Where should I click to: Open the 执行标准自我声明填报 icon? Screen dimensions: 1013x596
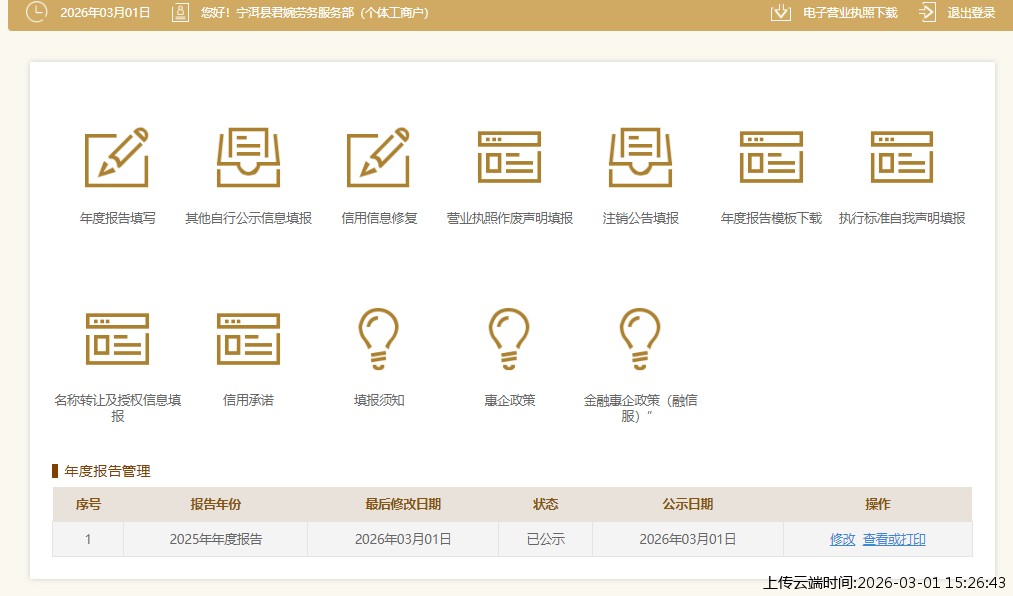[x=901, y=158]
